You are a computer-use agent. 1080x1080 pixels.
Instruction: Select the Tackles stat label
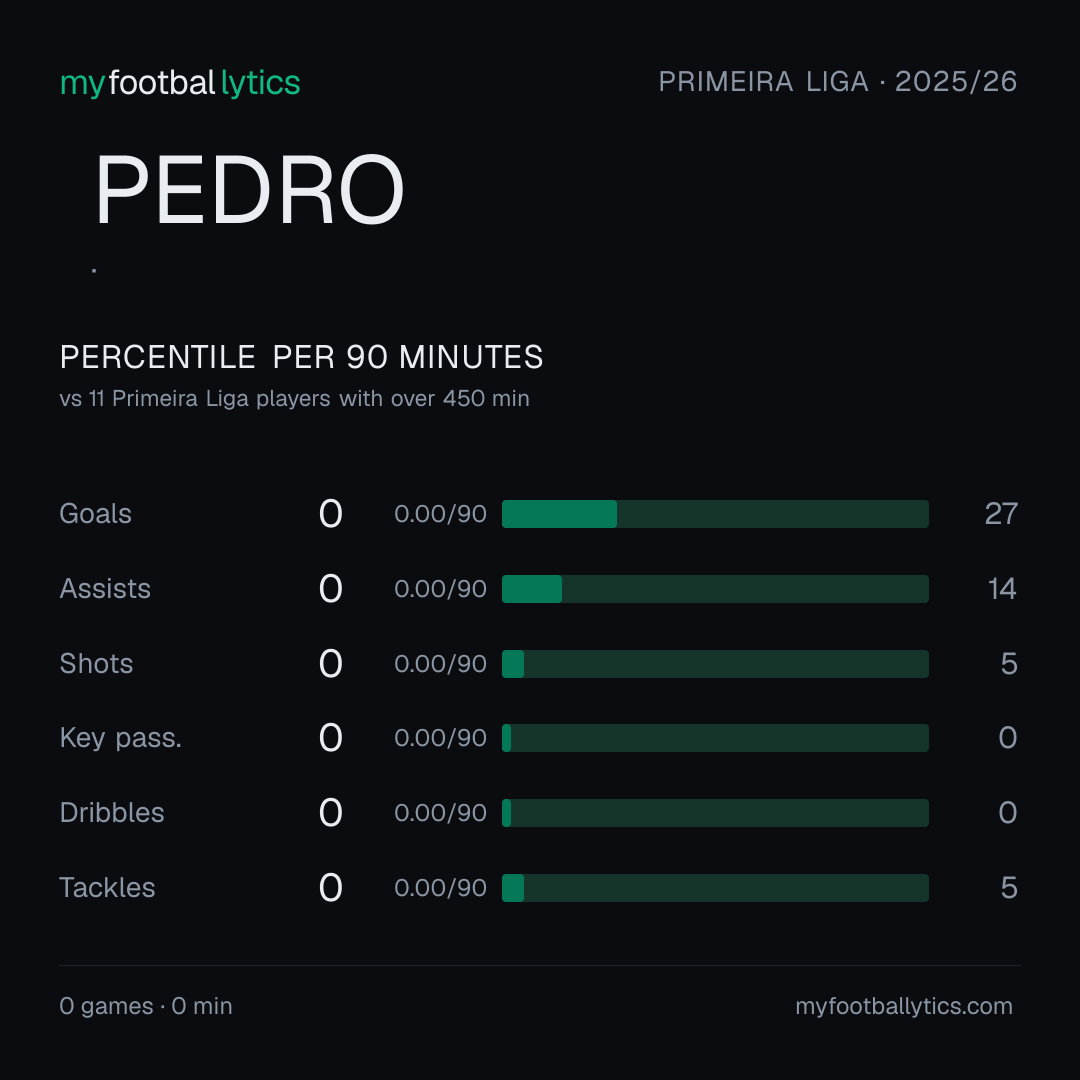[107, 888]
